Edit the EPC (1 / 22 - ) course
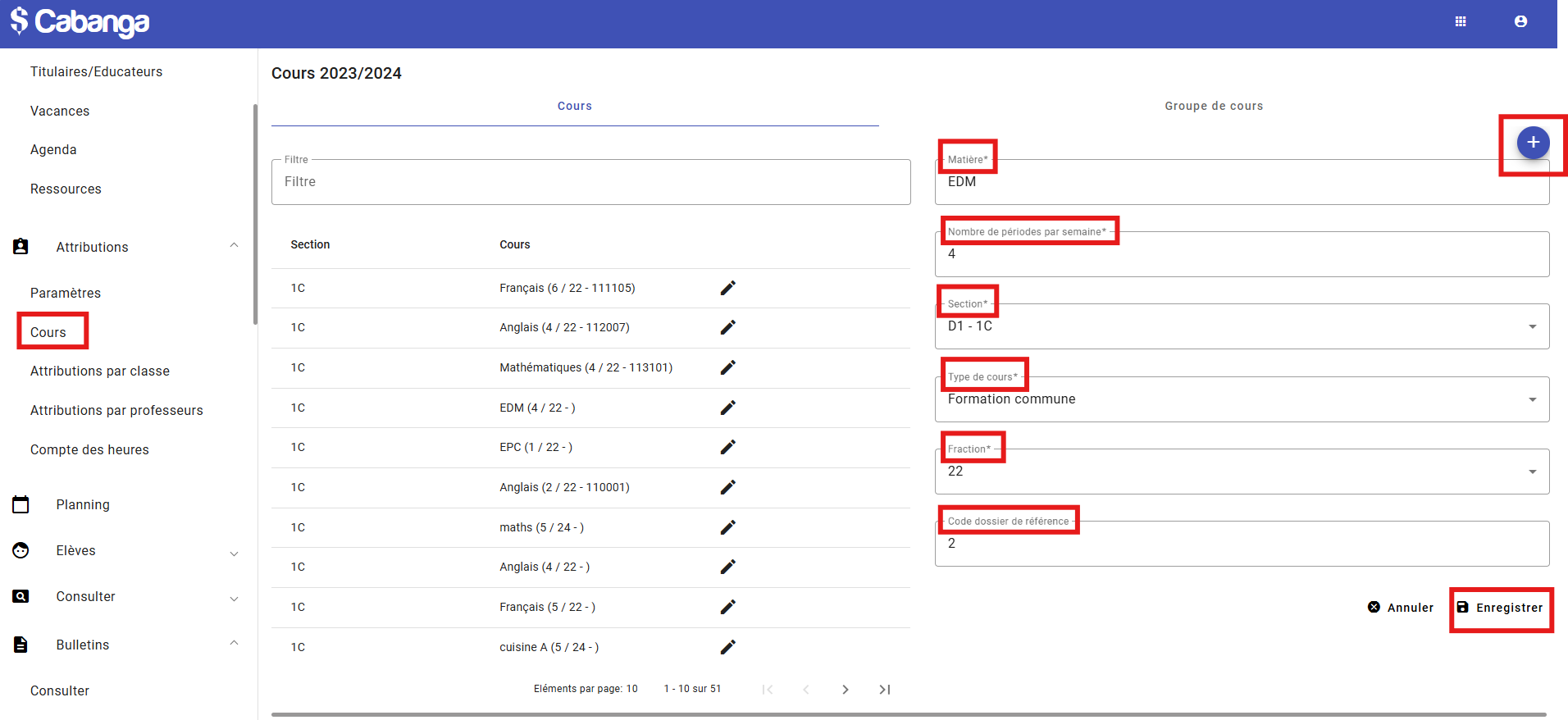1568x720 pixels. (x=727, y=447)
